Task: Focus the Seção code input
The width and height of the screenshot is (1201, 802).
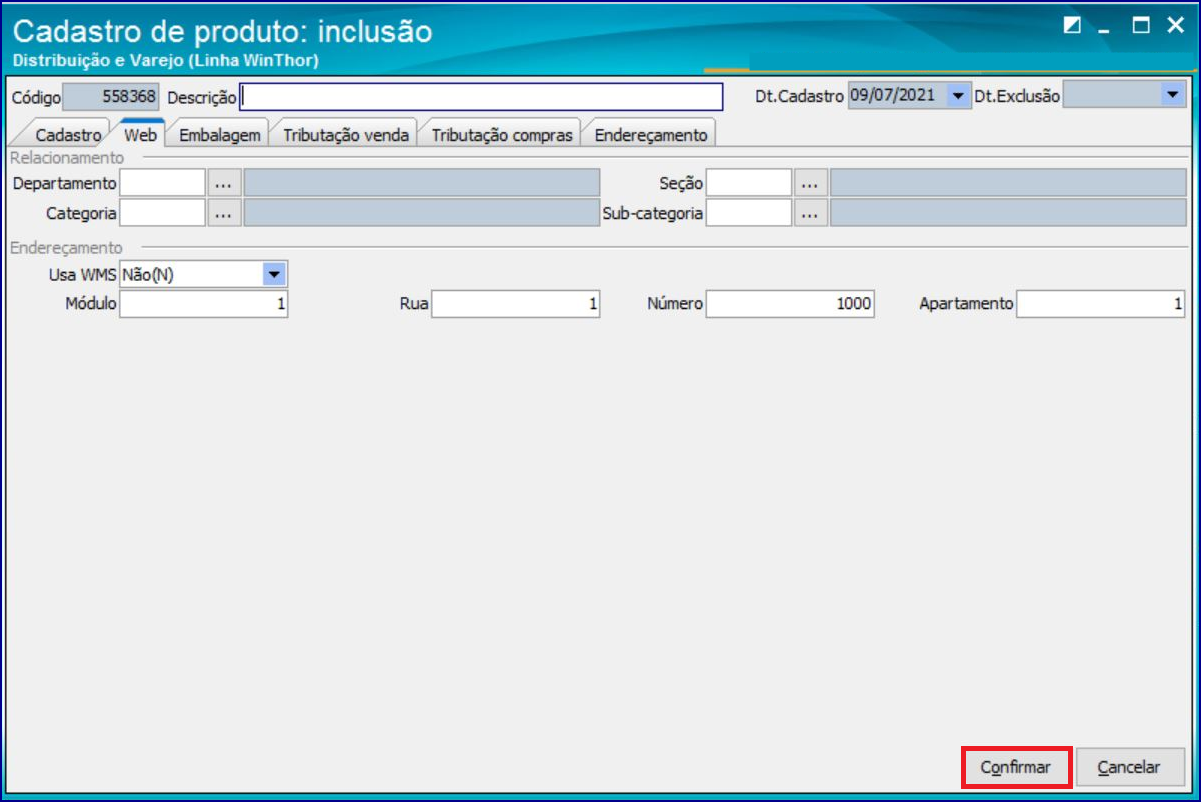Action: [x=749, y=183]
